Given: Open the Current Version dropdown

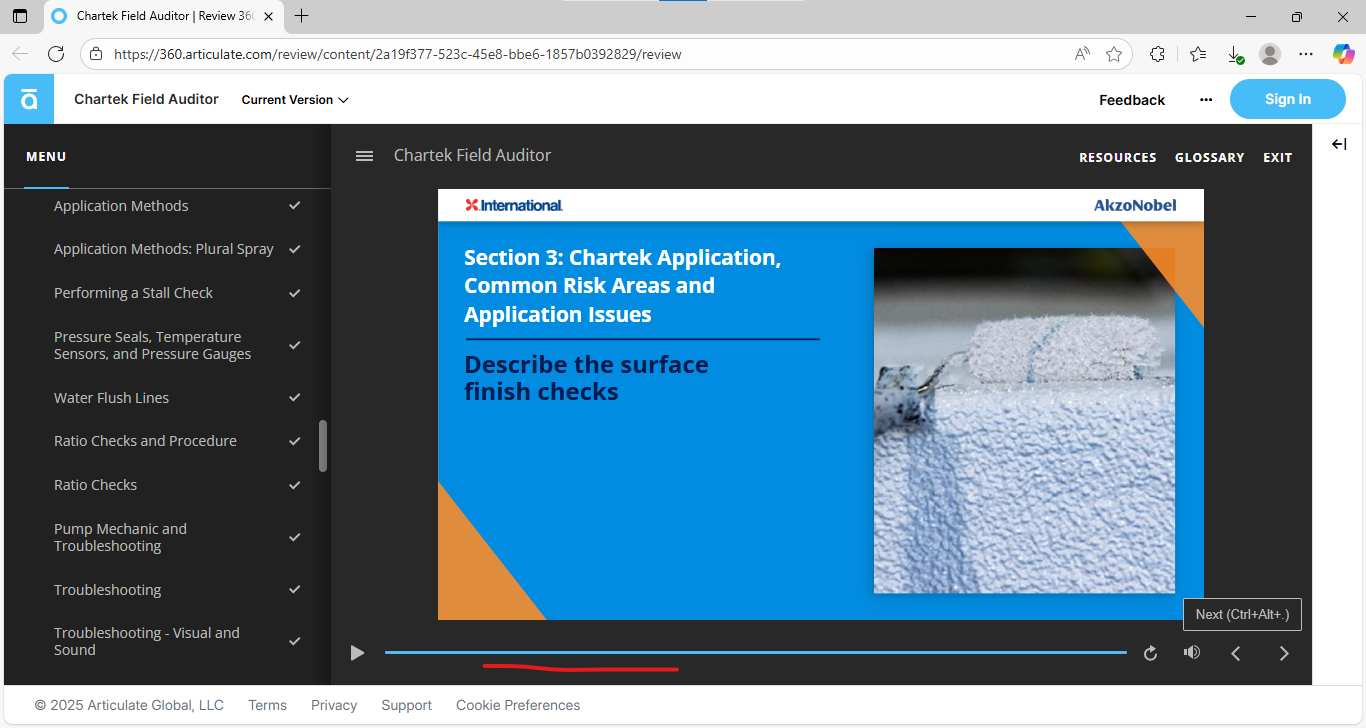Looking at the screenshot, I should click(x=295, y=100).
